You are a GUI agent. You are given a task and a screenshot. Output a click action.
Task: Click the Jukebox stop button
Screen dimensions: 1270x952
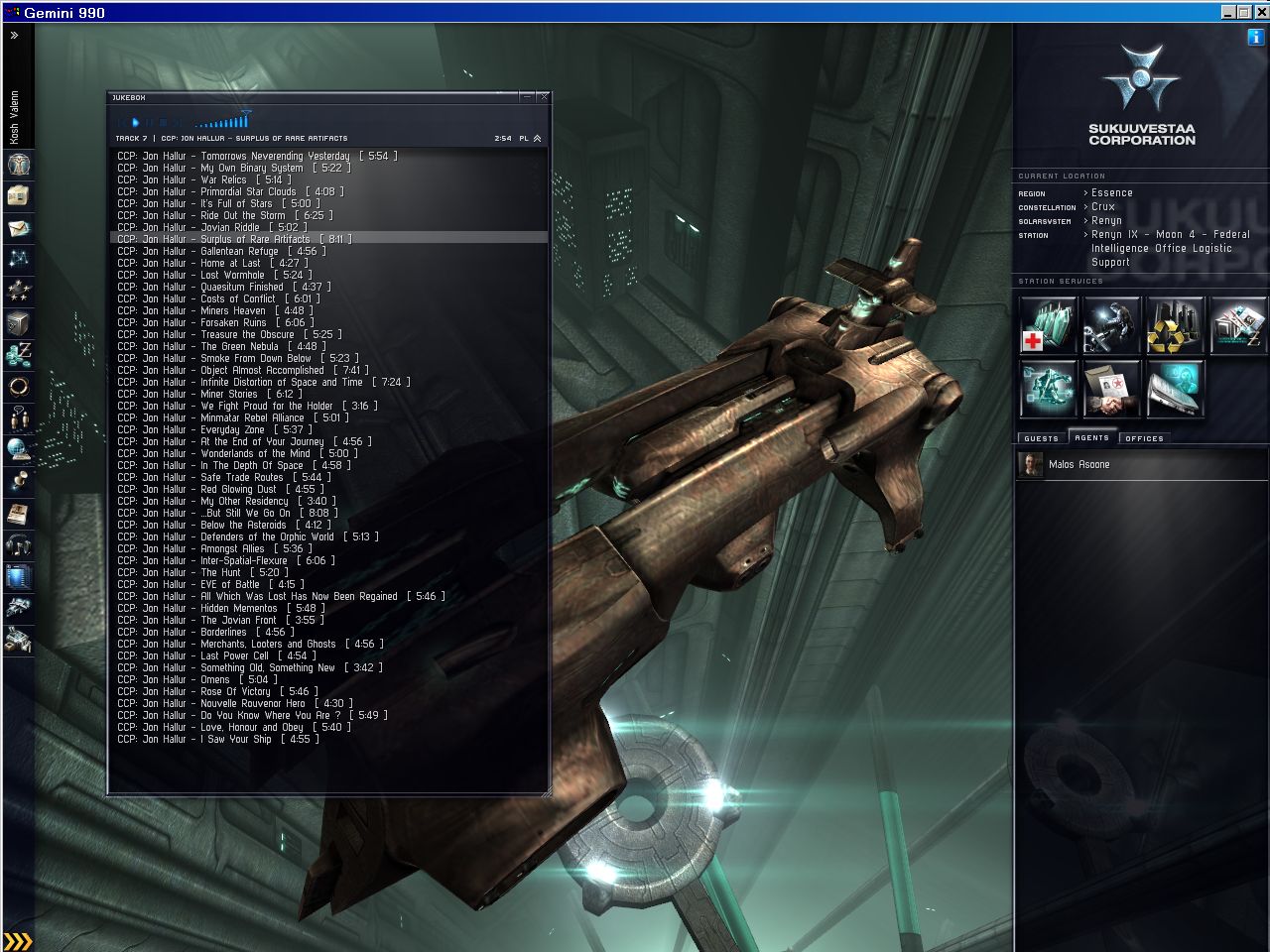tap(163, 122)
